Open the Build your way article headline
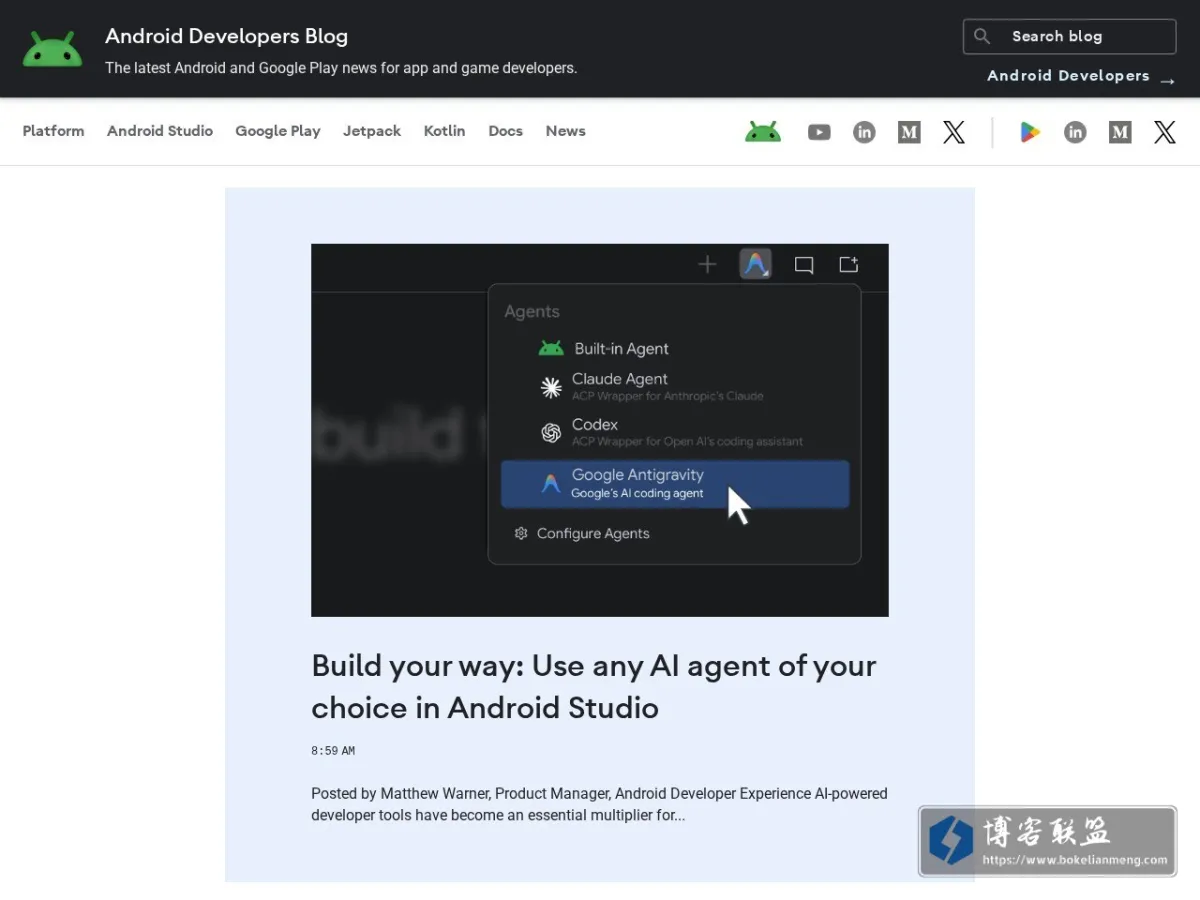 point(594,687)
